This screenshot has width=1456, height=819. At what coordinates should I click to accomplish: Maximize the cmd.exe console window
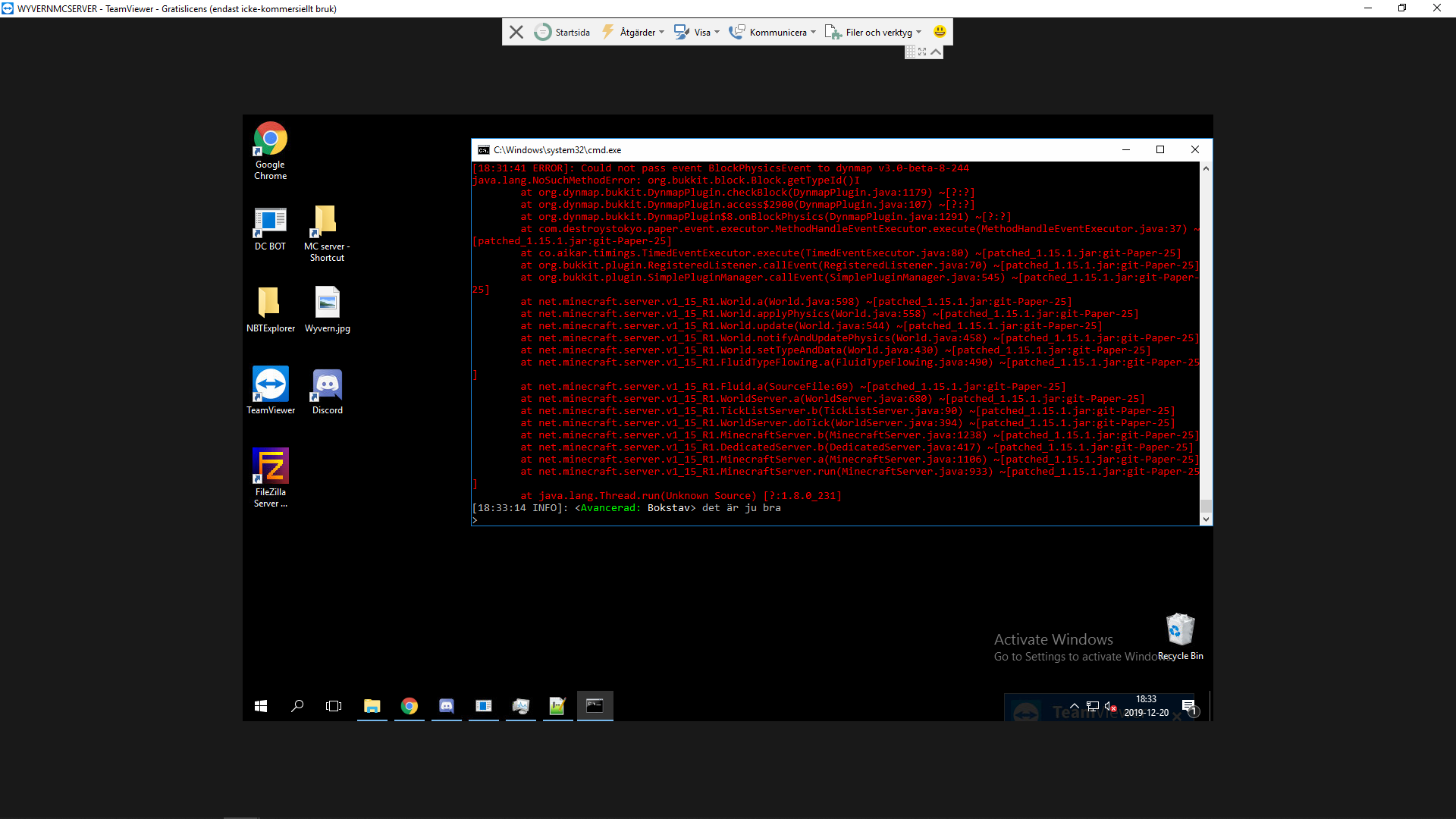click(1160, 149)
